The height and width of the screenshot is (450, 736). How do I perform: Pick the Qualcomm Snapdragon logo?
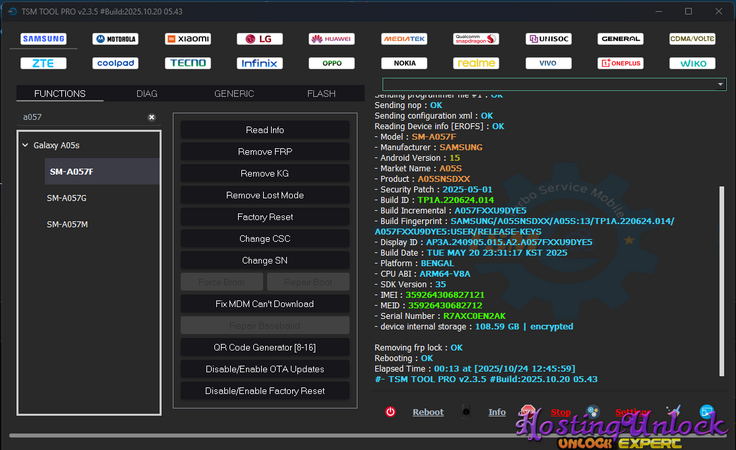(x=476, y=39)
